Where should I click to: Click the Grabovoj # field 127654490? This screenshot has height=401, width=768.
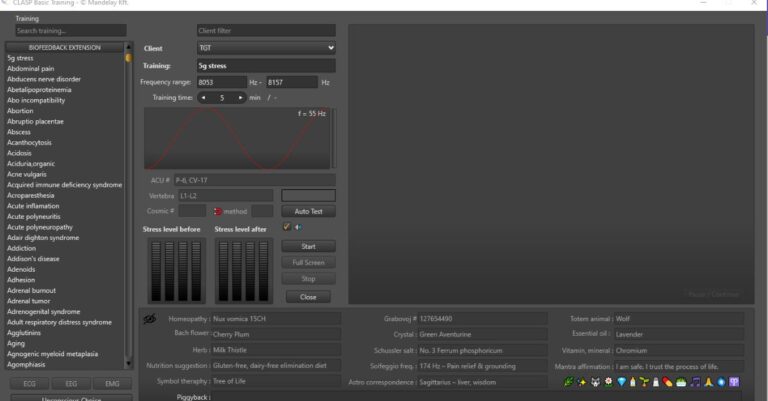[483, 319]
